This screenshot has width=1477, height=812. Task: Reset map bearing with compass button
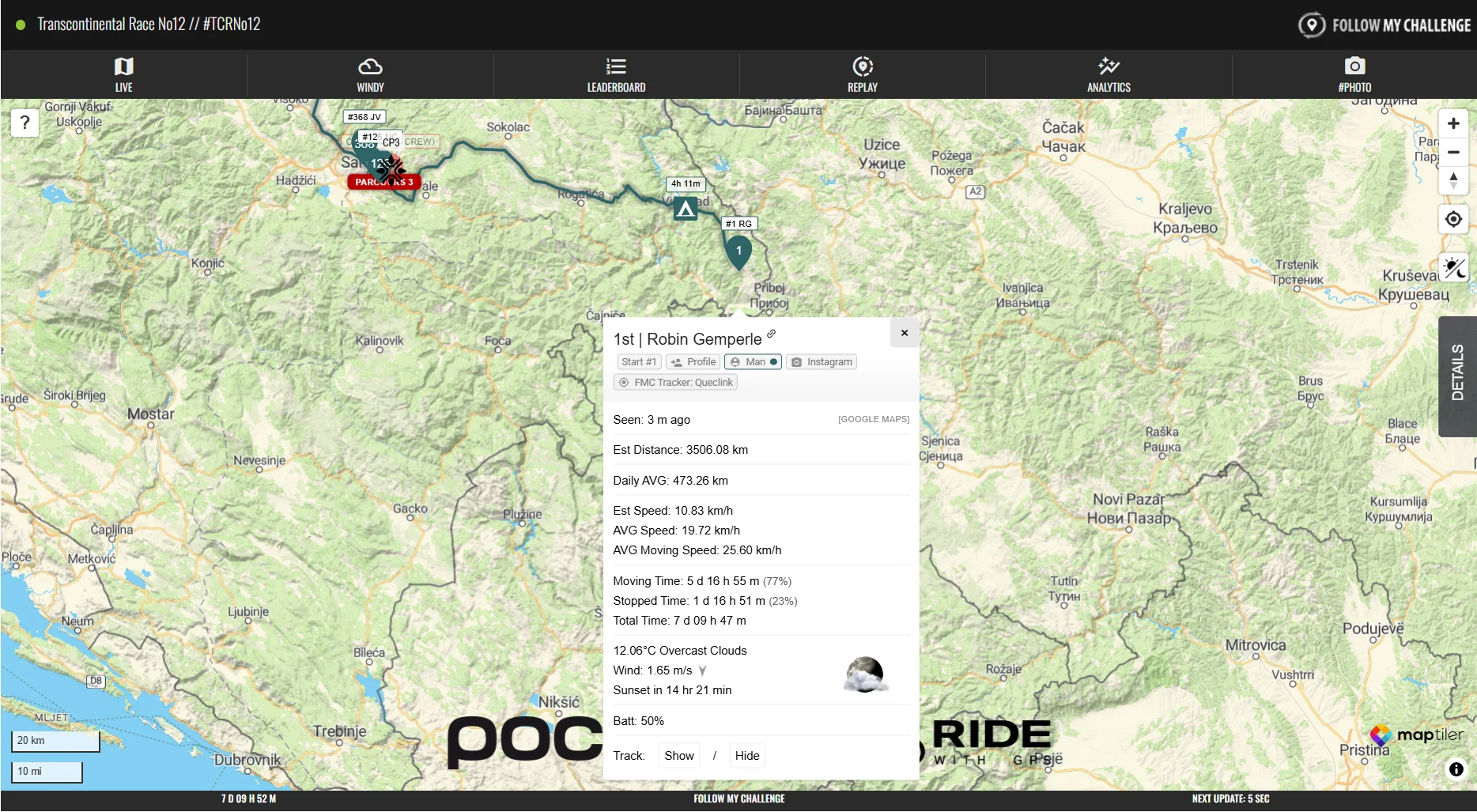pos(1453,180)
